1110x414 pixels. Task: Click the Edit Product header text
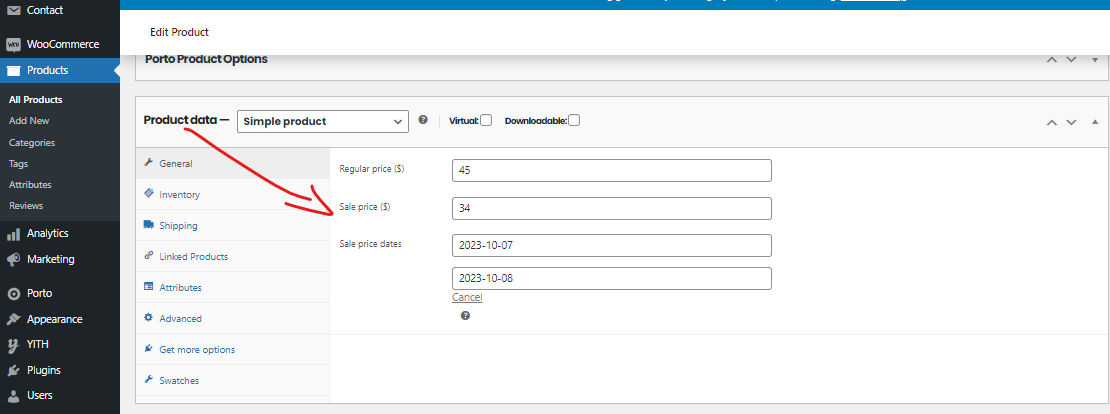[x=179, y=33]
